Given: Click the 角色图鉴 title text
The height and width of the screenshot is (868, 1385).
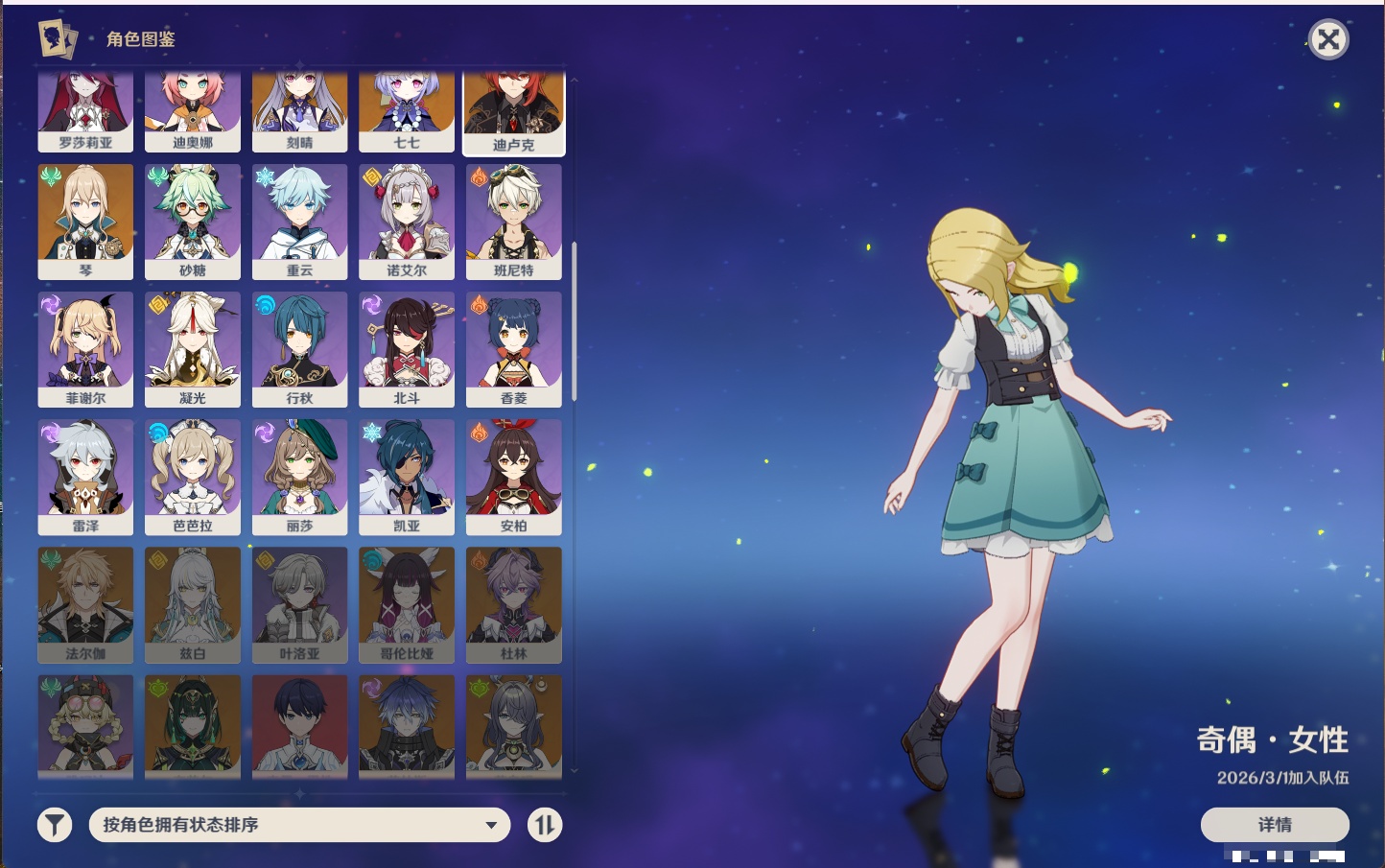Looking at the screenshot, I should pos(141,39).
